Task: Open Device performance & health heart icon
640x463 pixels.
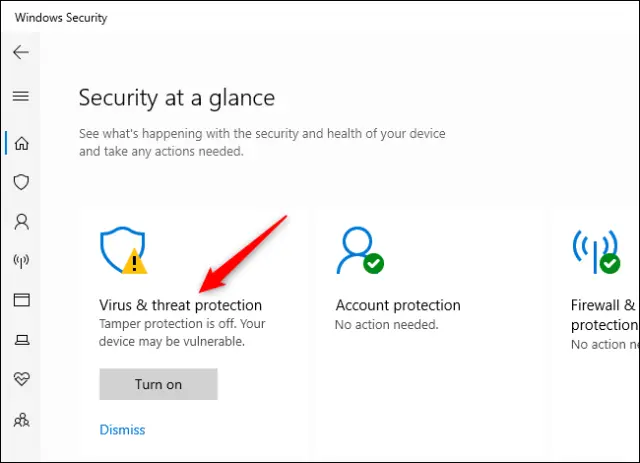Action: pos(20,379)
